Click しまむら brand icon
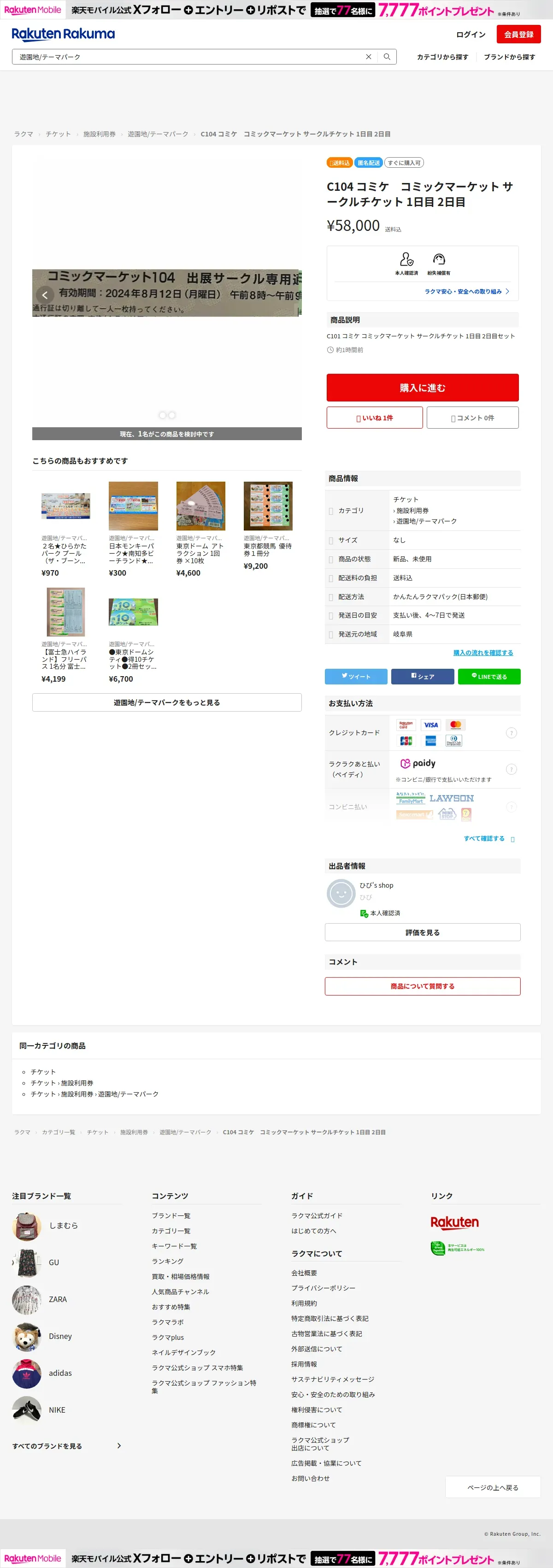553x1568 pixels. 27,1226
